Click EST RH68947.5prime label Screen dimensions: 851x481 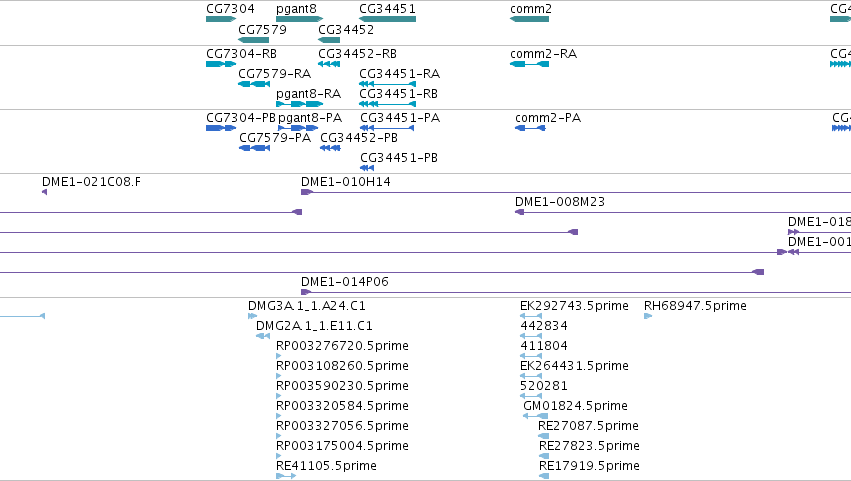click(695, 306)
